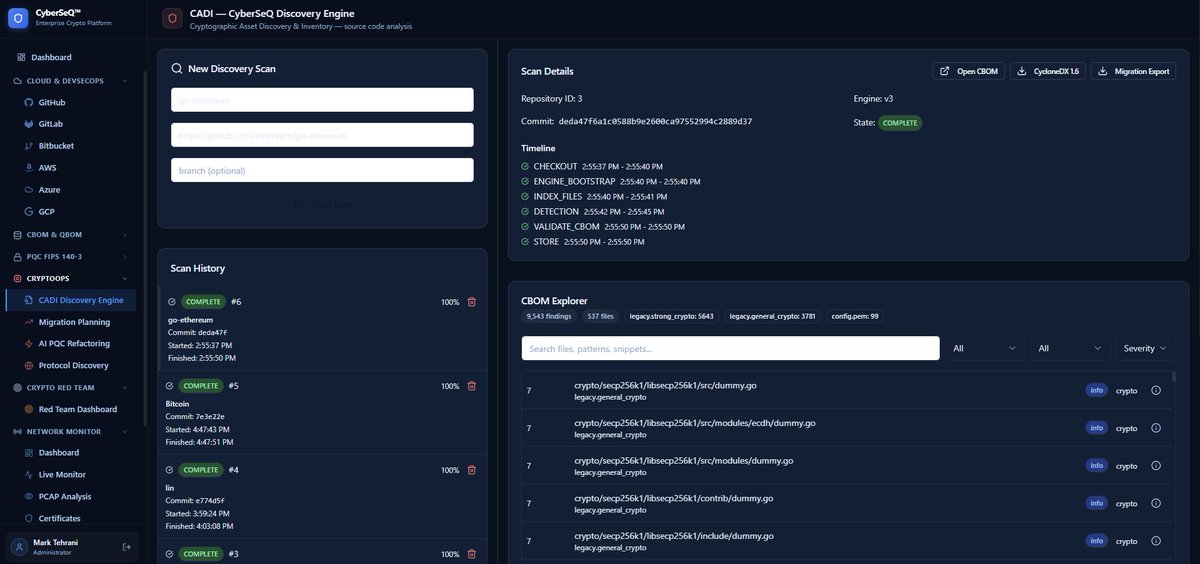Expand the PQC FIPS 140-3 section
The height and width of the screenshot is (564, 1200).
(x=70, y=256)
